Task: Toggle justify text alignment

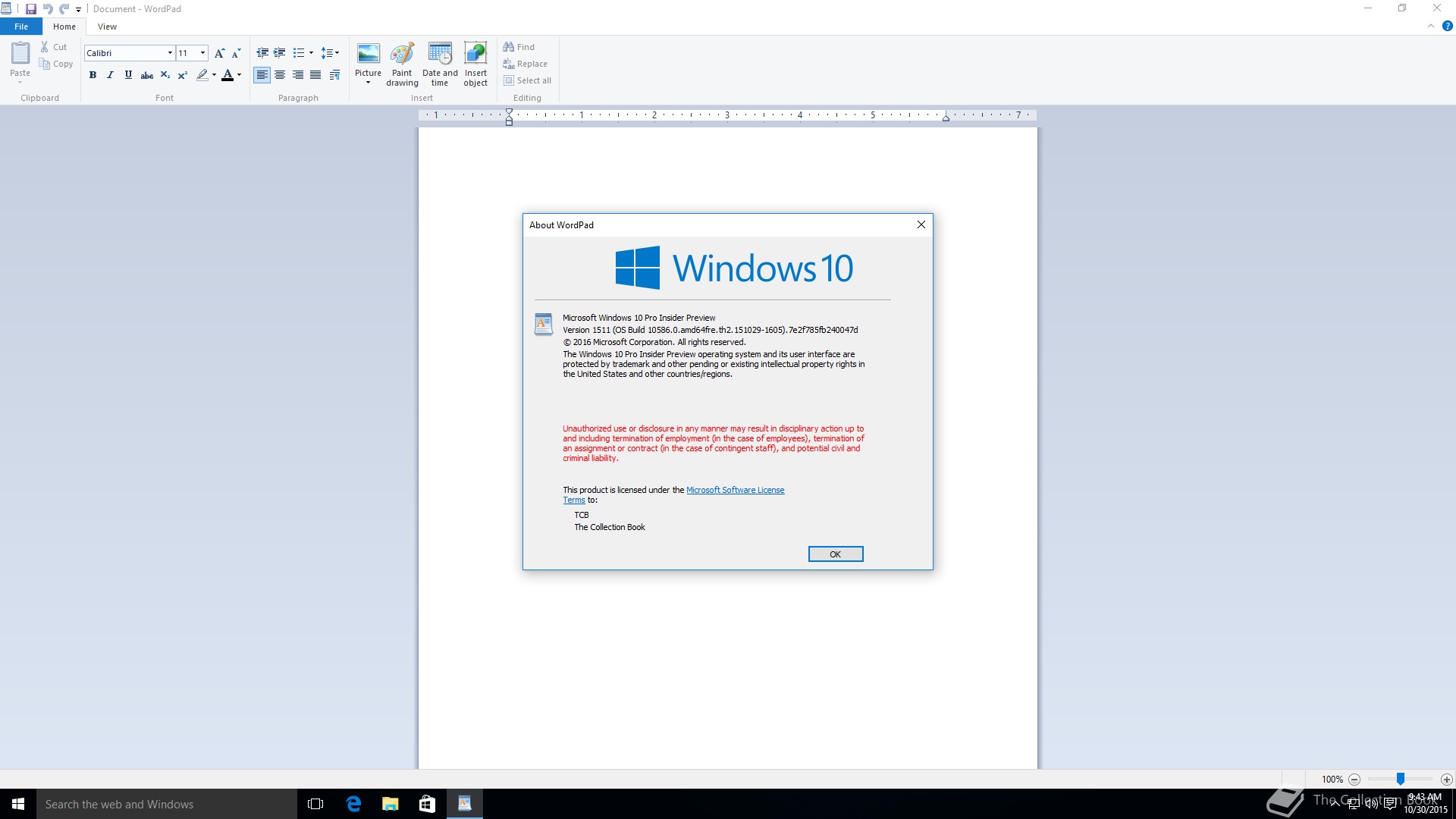Action: pos(315,75)
